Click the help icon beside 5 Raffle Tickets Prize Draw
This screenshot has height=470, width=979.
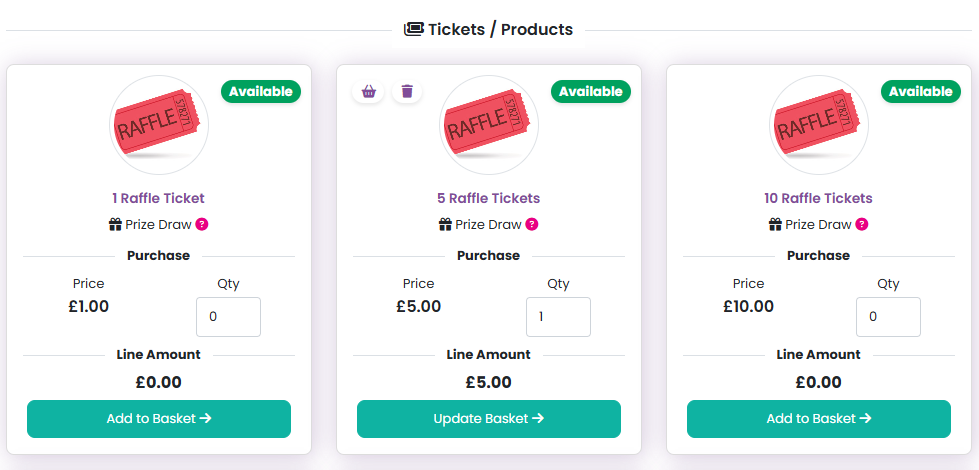(x=532, y=224)
